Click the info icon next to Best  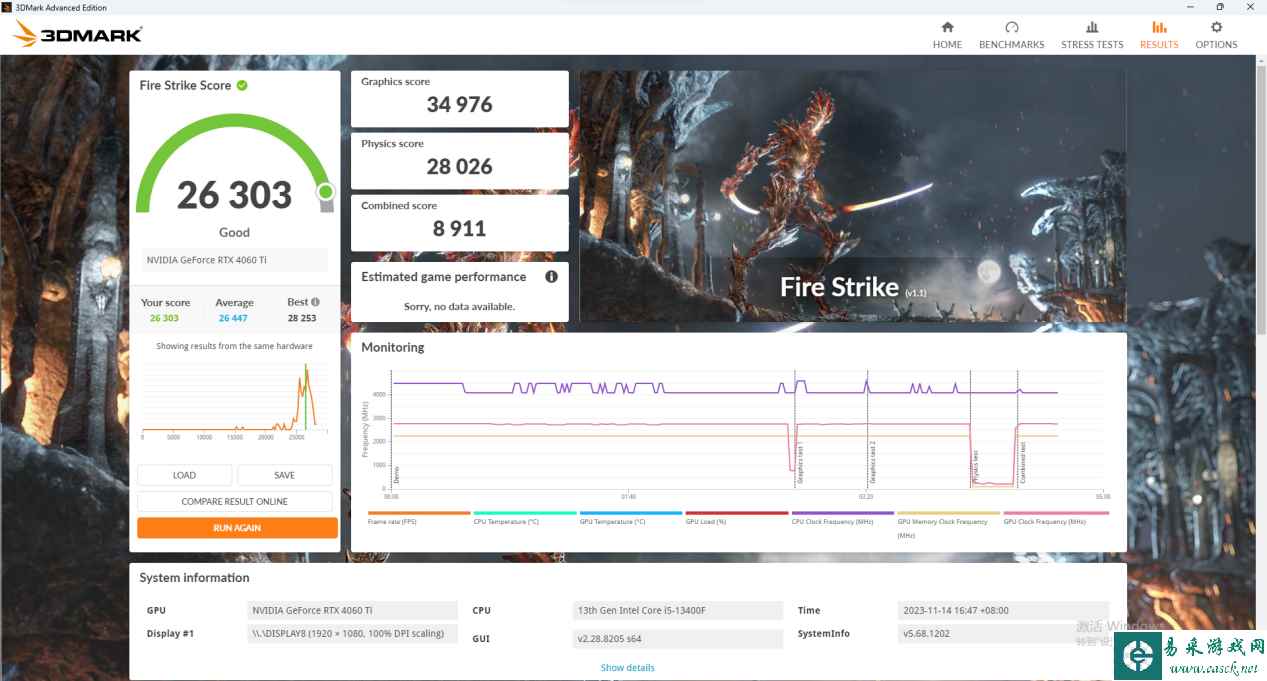pyautogui.click(x=315, y=302)
